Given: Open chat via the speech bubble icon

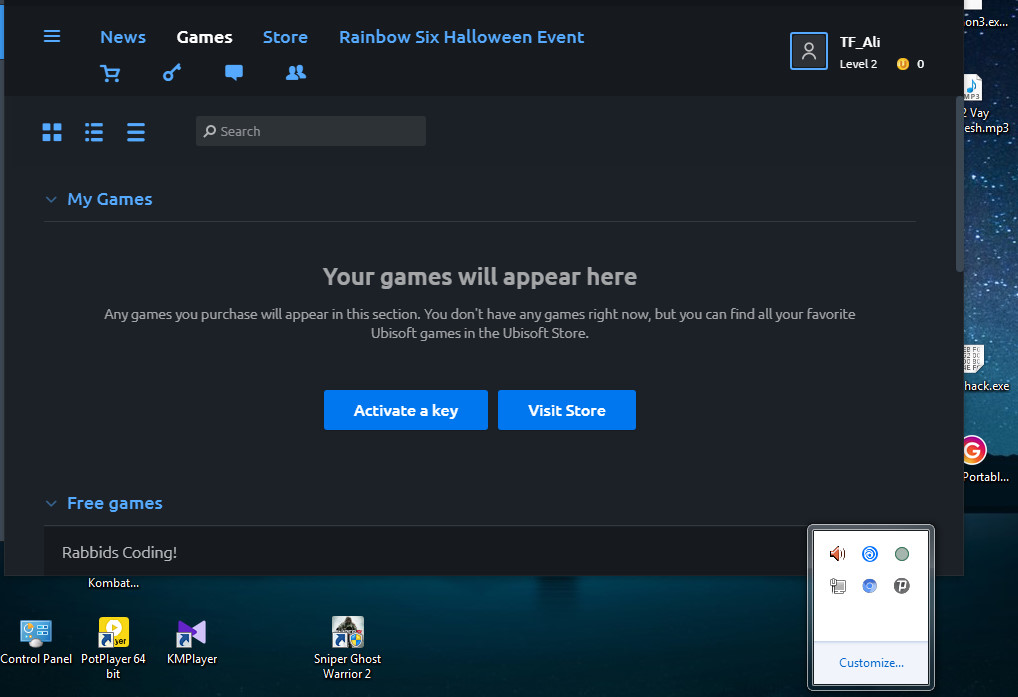Looking at the screenshot, I should coord(233,72).
